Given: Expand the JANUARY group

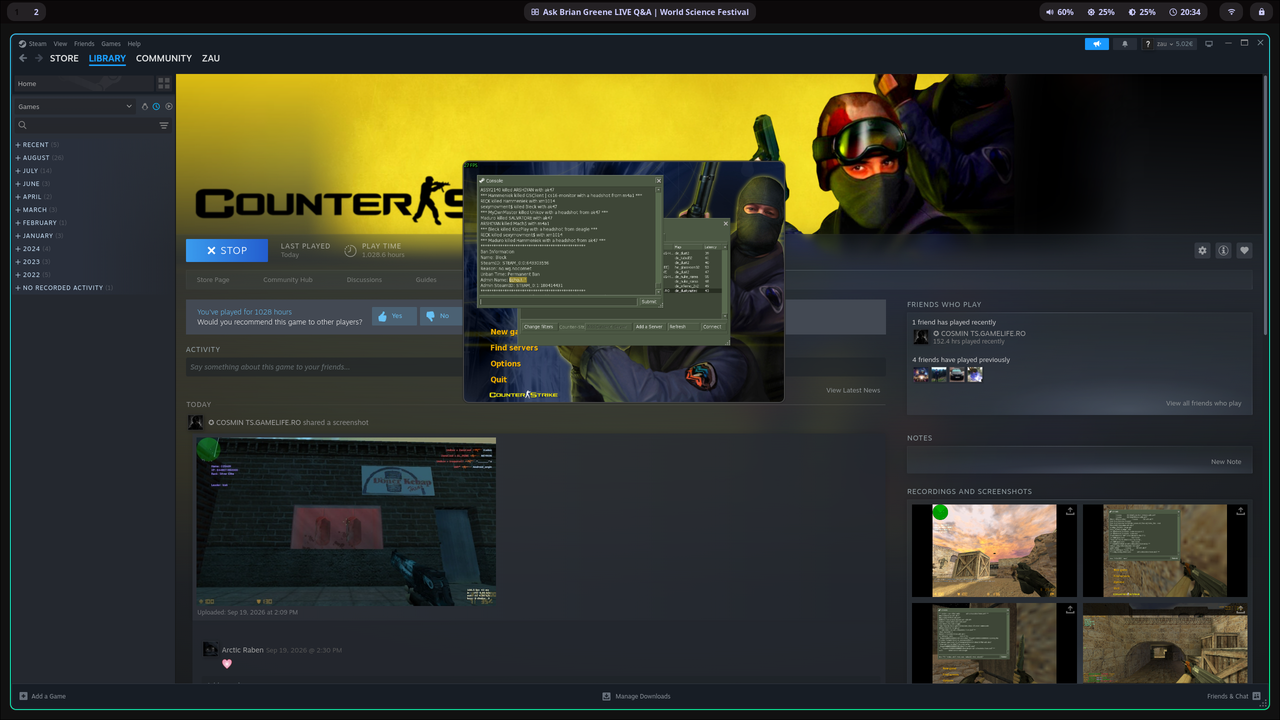Looking at the screenshot, I should 39,236.
